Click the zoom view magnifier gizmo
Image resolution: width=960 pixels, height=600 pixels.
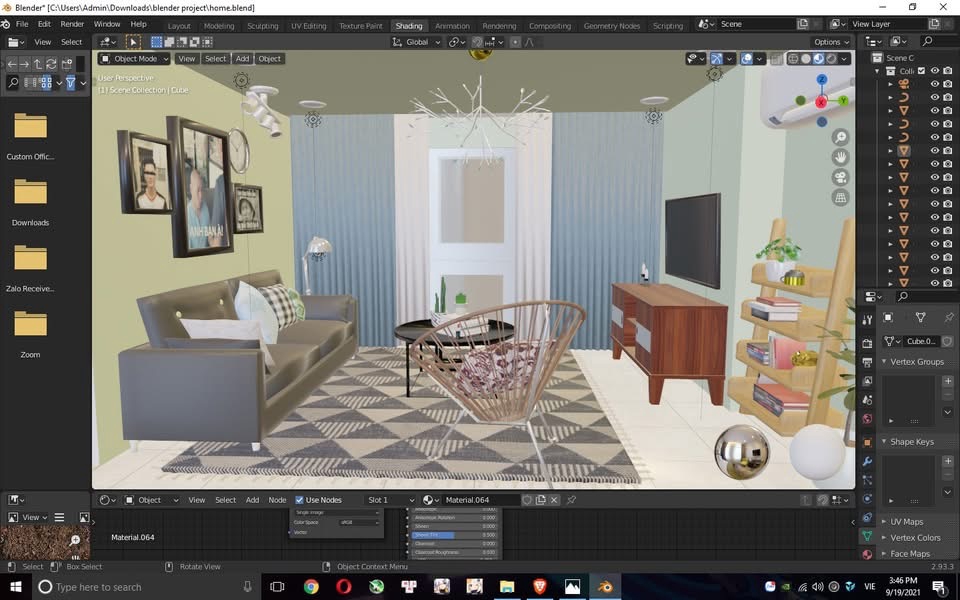tap(840, 137)
